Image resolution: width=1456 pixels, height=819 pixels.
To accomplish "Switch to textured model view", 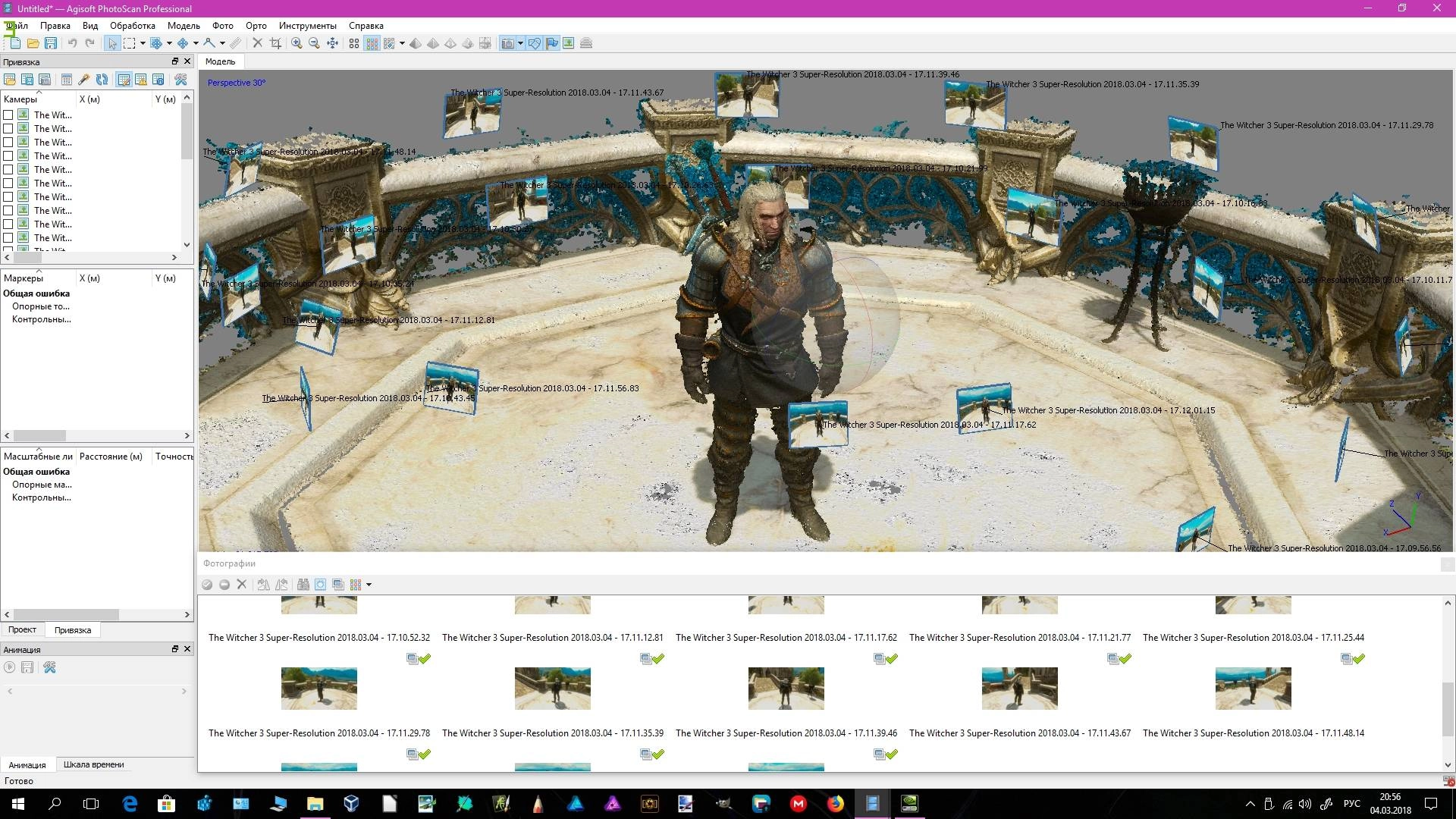I will tap(468, 43).
